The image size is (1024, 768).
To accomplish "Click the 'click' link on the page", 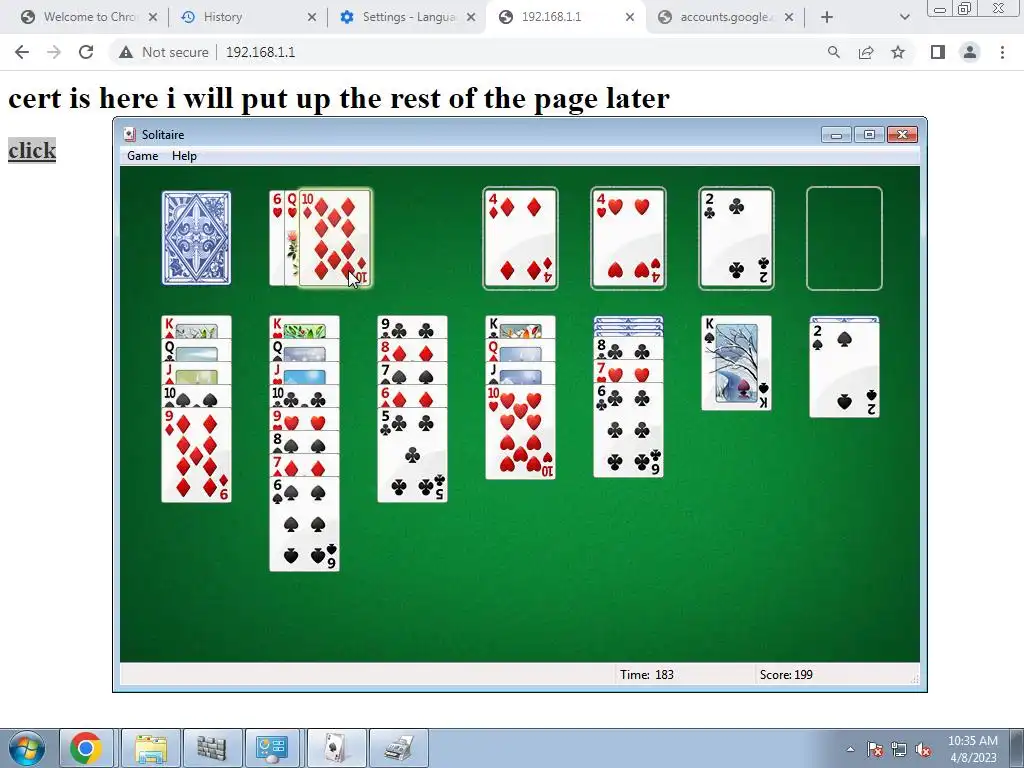I will point(32,150).
